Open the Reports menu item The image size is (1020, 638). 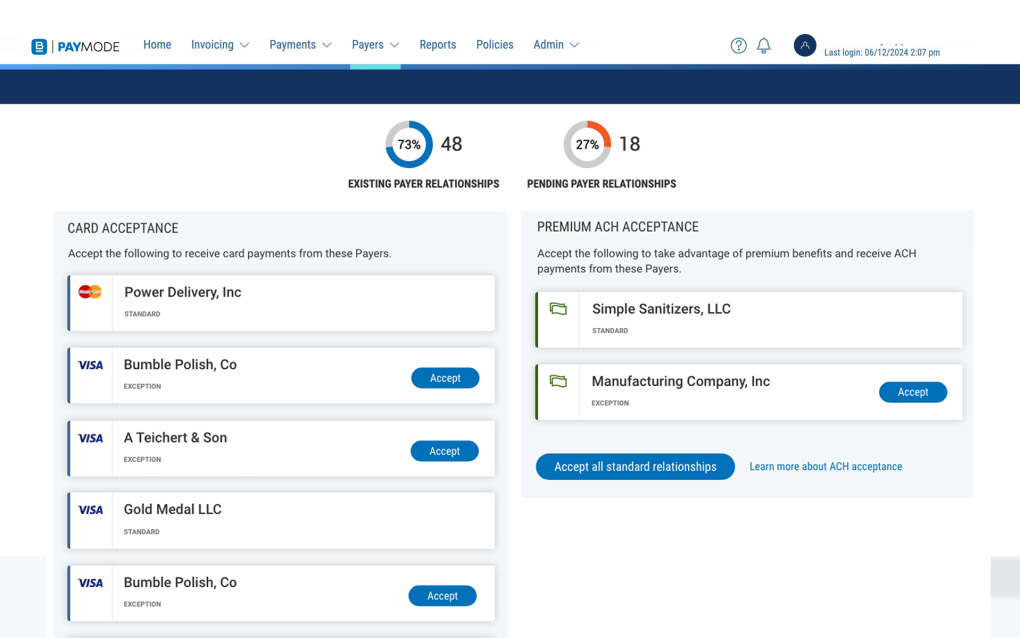pos(437,45)
